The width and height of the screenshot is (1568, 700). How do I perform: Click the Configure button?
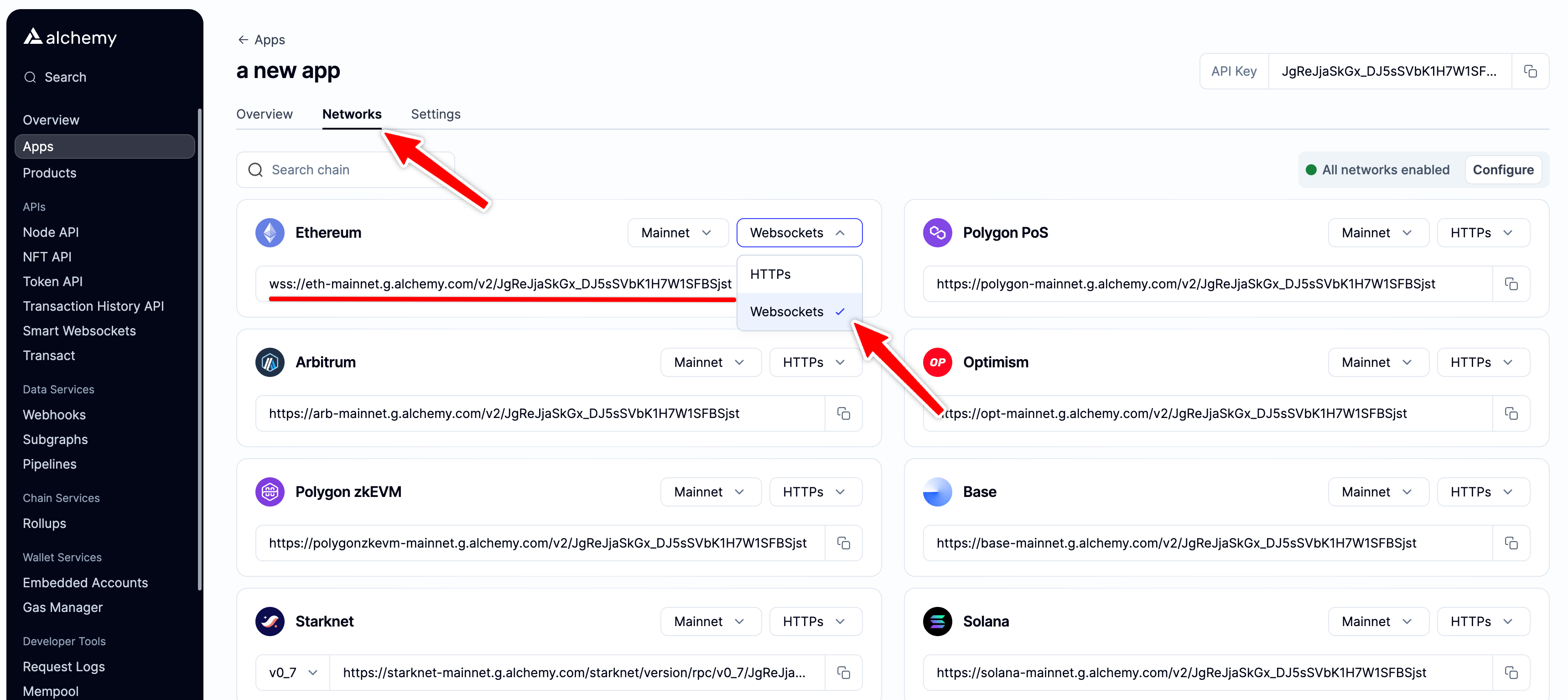point(1503,169)
